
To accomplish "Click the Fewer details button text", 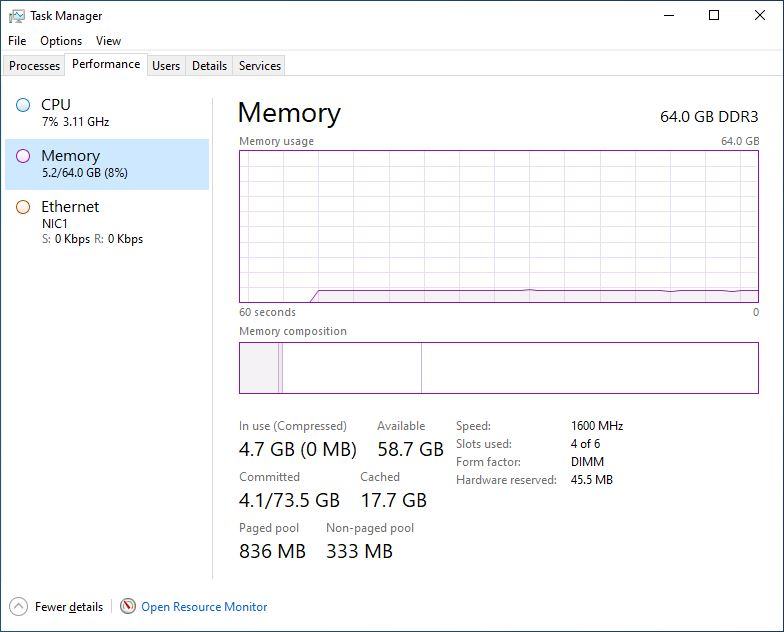I will point(69,607).
